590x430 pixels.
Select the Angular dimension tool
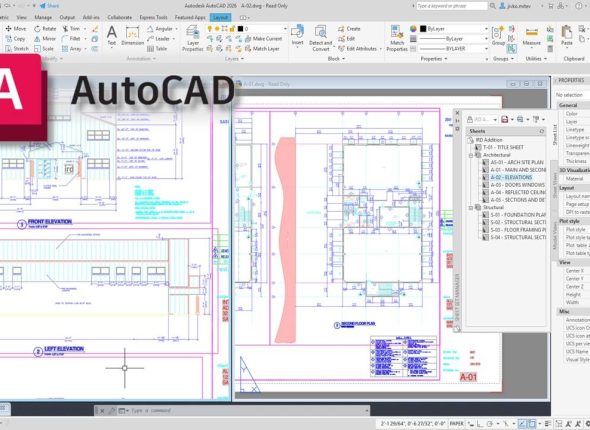click(160, 29)
